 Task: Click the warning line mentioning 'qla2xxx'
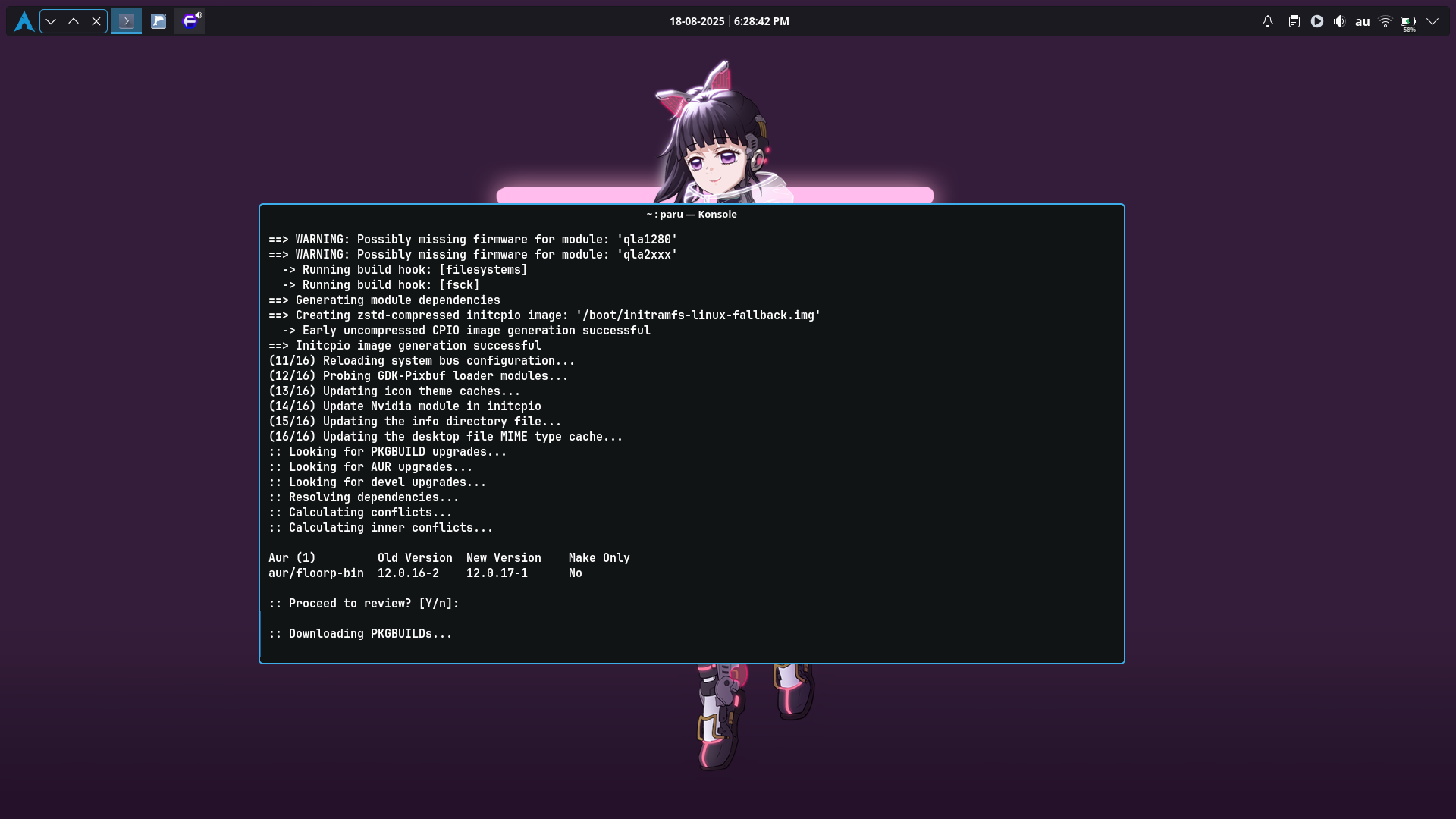pos(473,255)
